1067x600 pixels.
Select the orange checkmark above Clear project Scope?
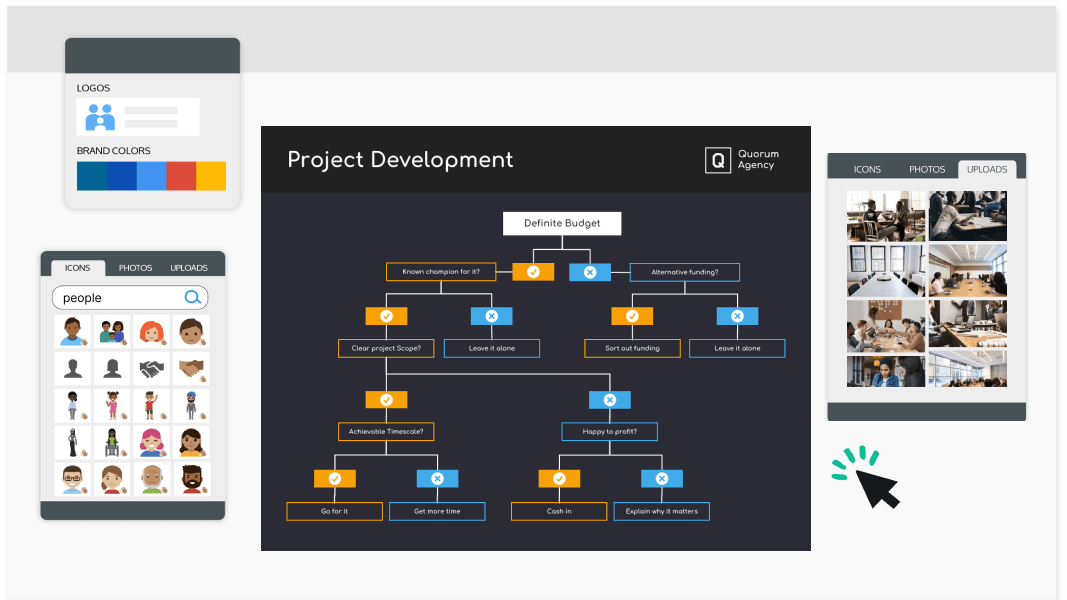click(387, 316)
